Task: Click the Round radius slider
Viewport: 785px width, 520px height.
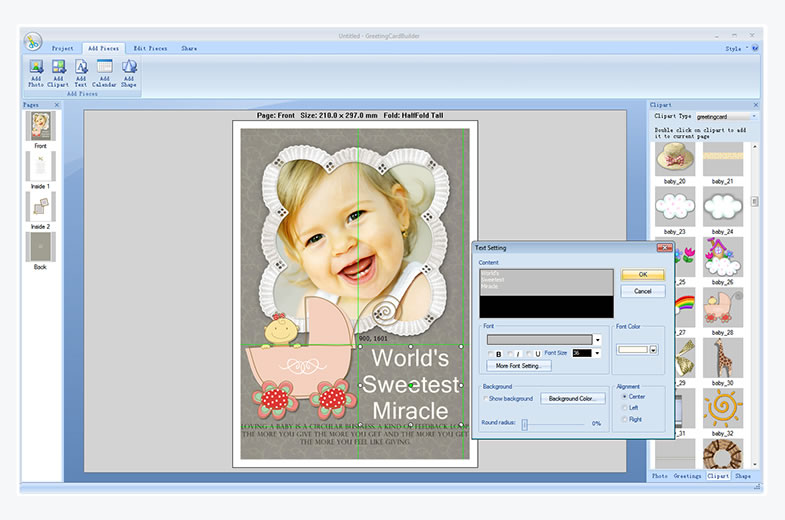Action: click(x=523, y=424)
